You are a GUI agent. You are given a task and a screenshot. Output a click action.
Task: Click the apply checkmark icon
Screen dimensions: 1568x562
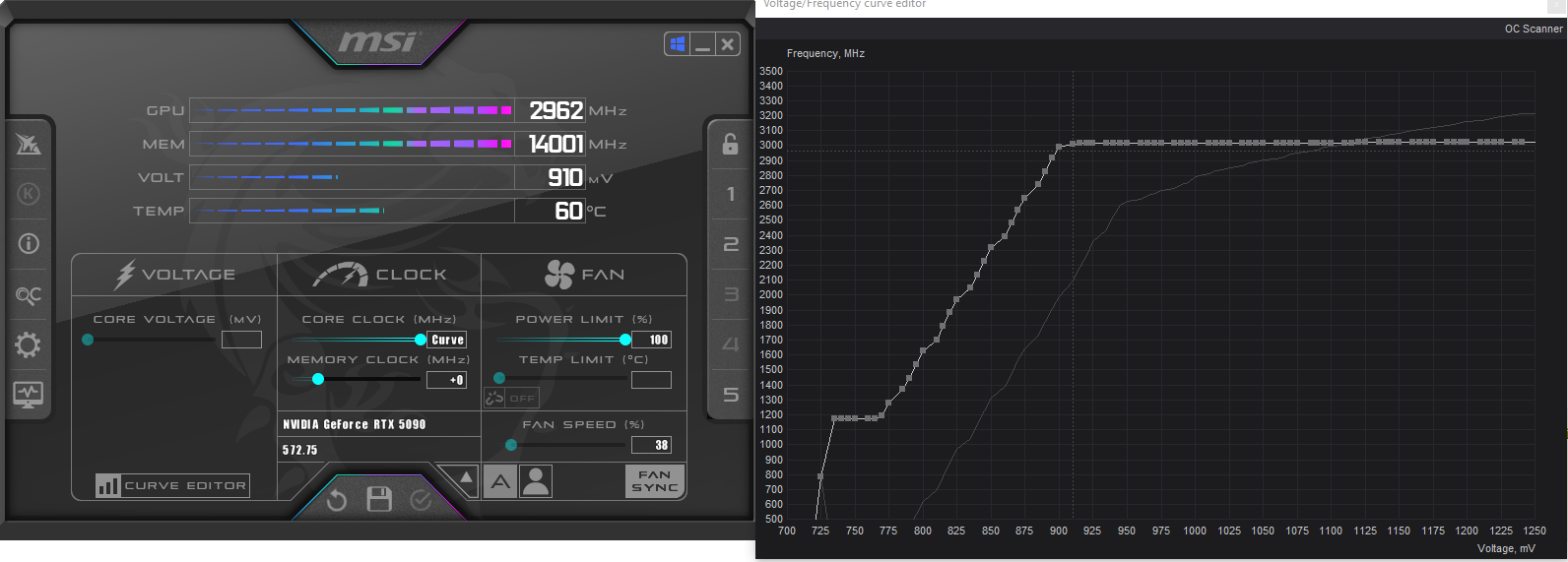(421, 501)
